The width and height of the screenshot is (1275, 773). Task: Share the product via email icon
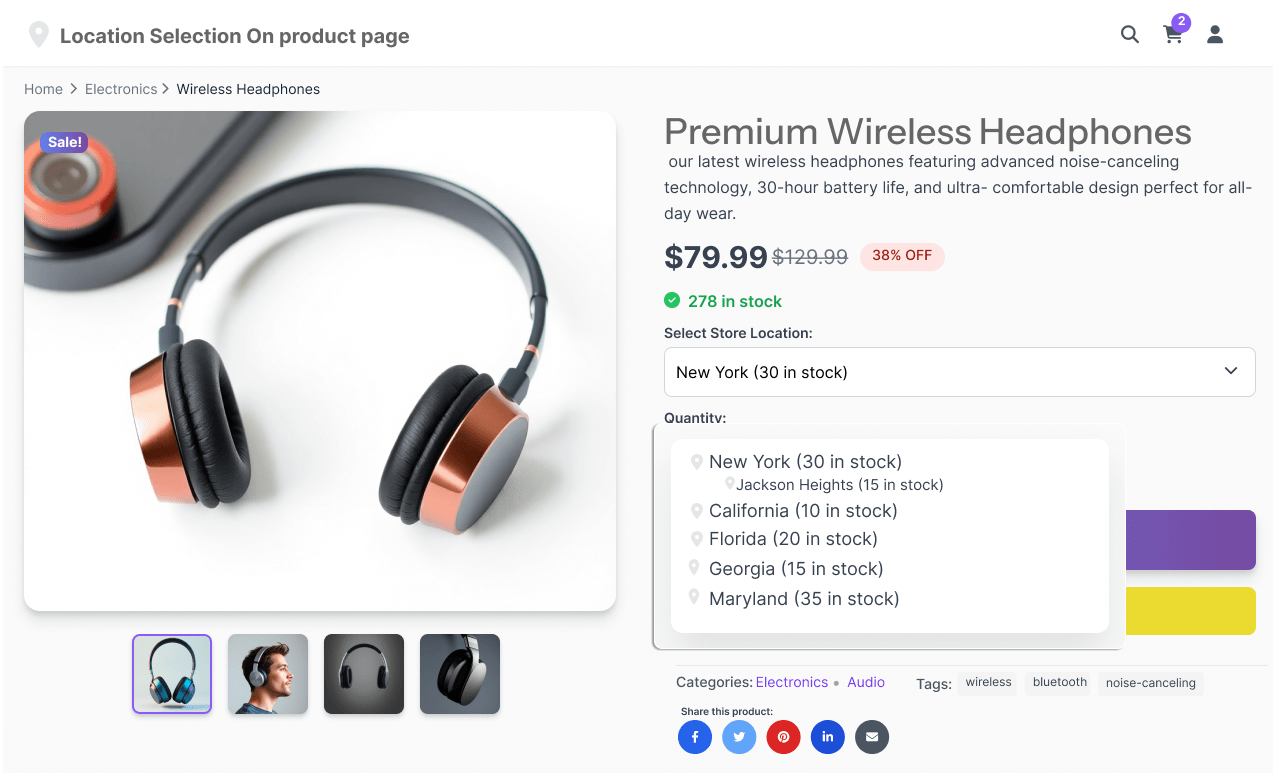871,737
